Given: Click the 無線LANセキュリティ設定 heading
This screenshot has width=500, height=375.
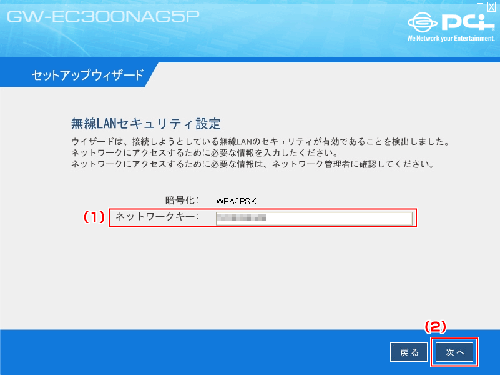Looking at the screenshot, I should tap(146, 124).
